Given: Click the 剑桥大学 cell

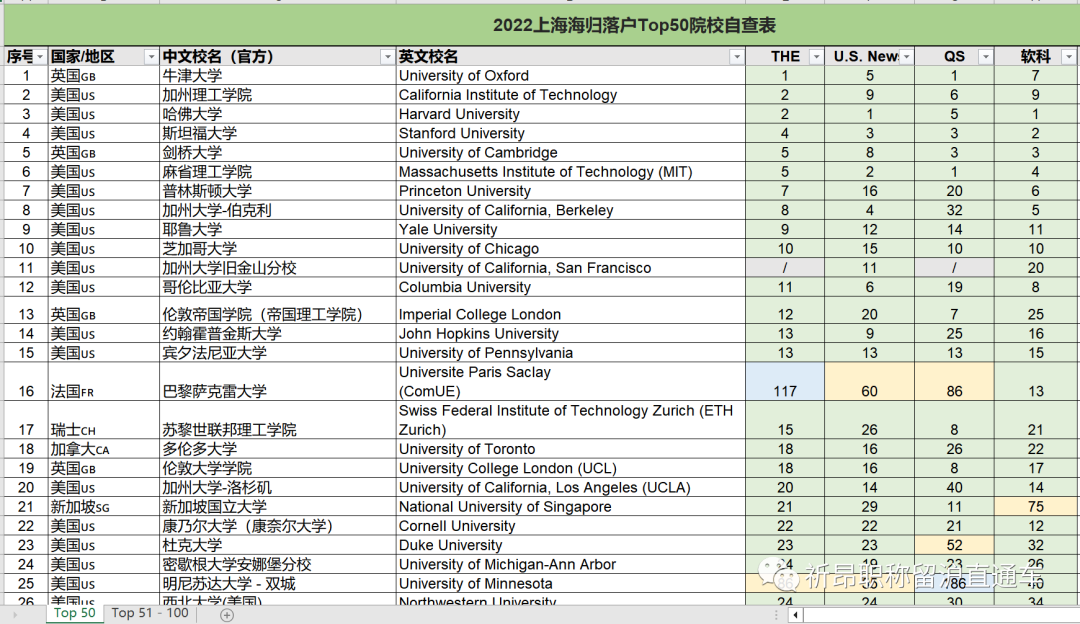Looking at the screenshot, I should tap(278, 153).
